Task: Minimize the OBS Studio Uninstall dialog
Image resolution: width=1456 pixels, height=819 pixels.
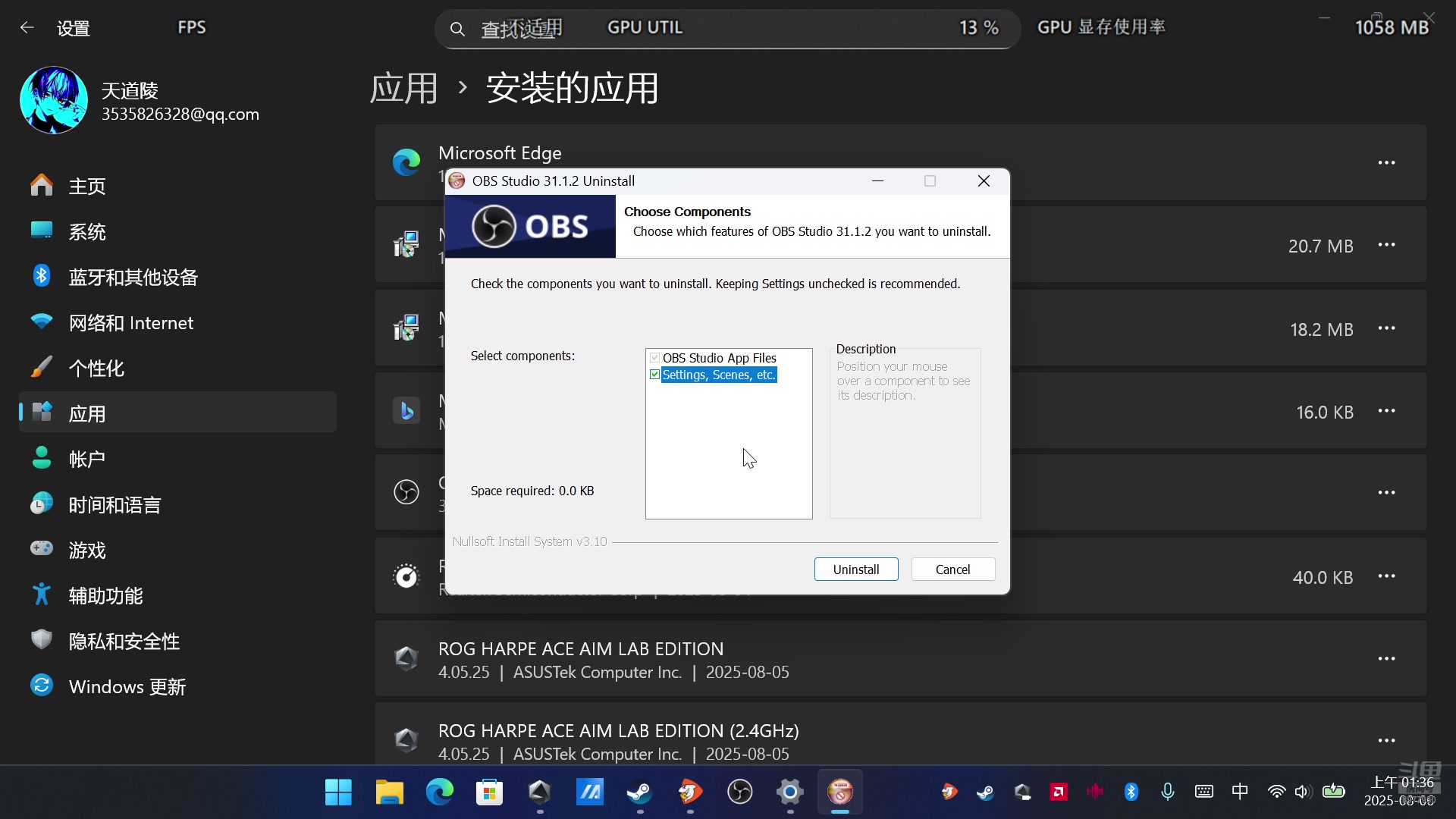Action: click(x=878, y=181)
